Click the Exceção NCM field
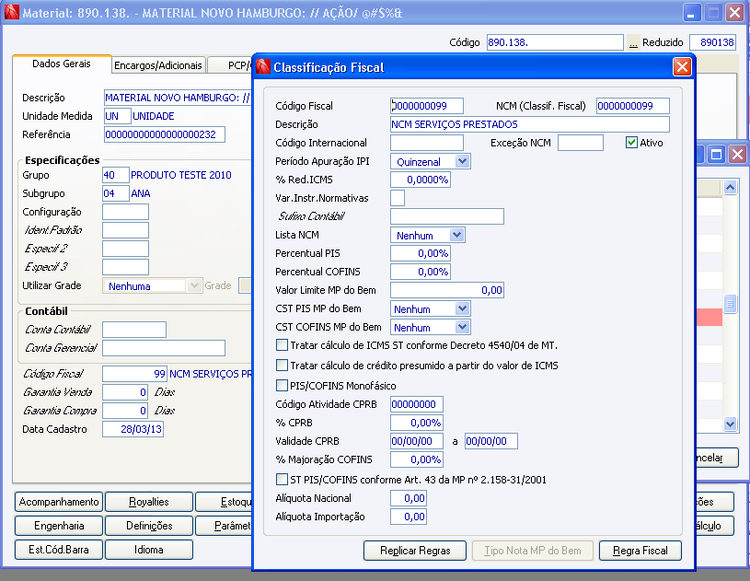The width and height of the screenshot is (750, 581). coord(581,143)
